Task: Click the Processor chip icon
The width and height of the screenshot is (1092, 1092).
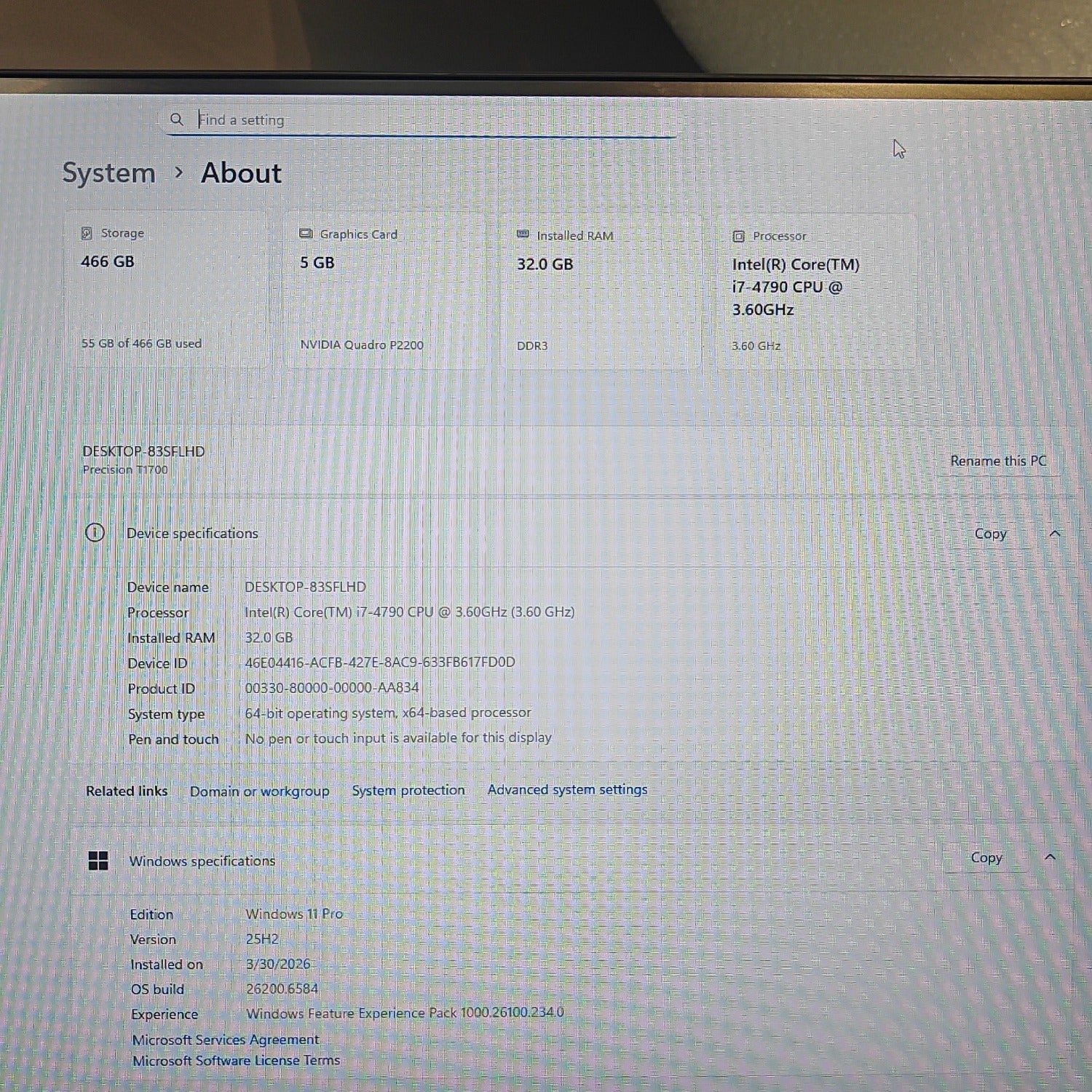Action: pos(738,236)
